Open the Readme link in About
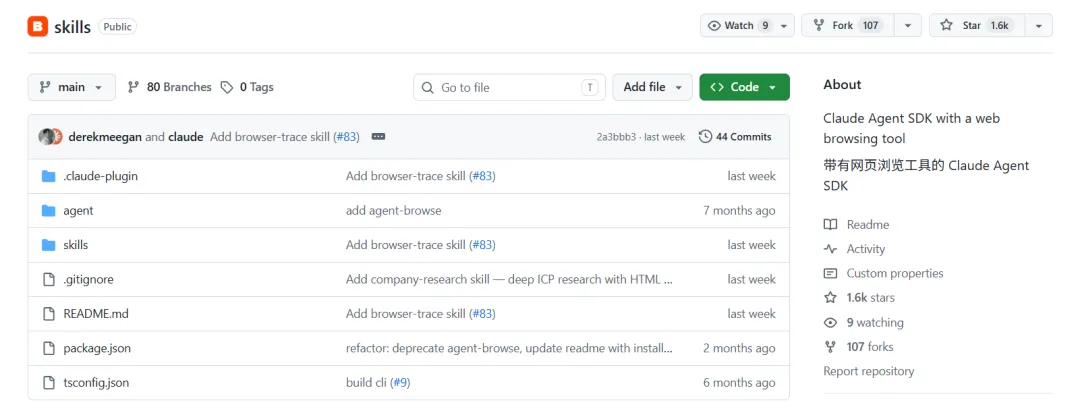 coord(867,224)
